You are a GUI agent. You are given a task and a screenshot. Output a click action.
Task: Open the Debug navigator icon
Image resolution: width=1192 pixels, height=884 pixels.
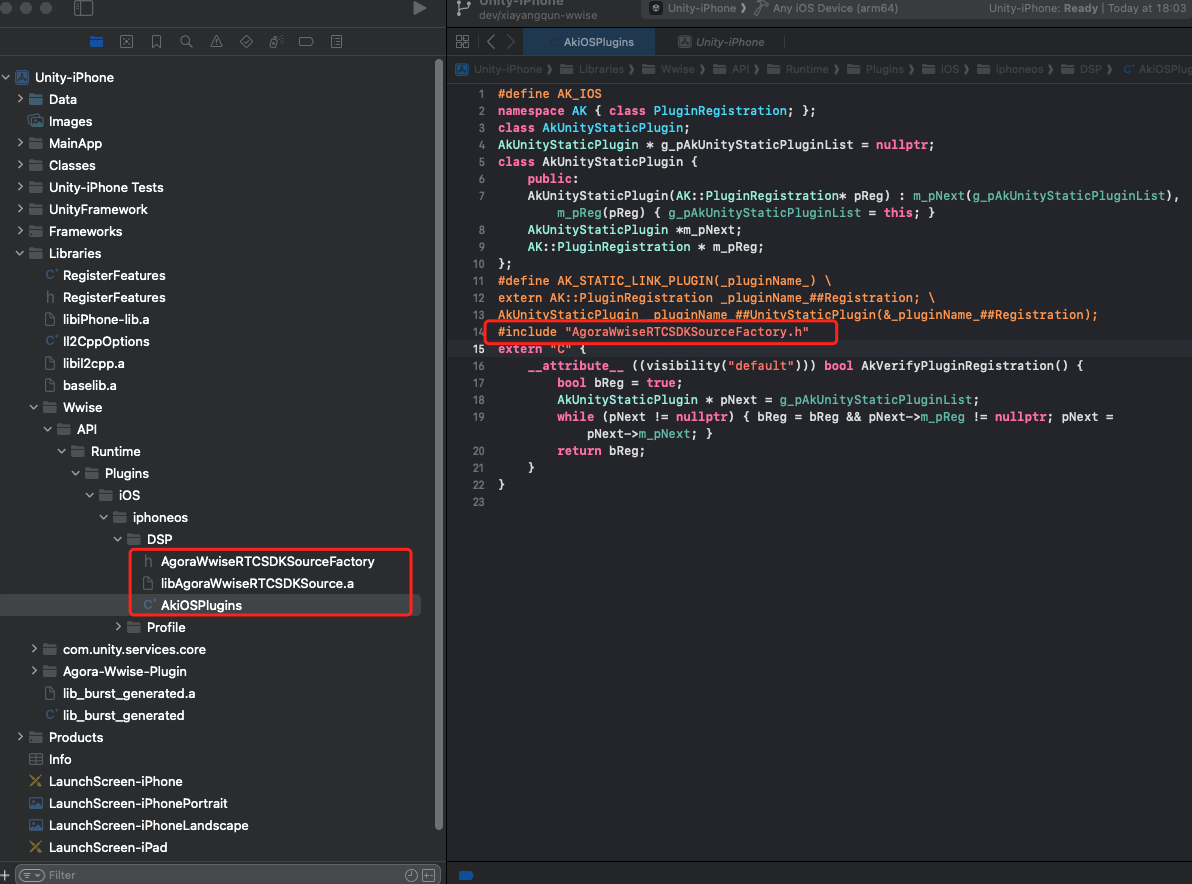pos(276,42)
